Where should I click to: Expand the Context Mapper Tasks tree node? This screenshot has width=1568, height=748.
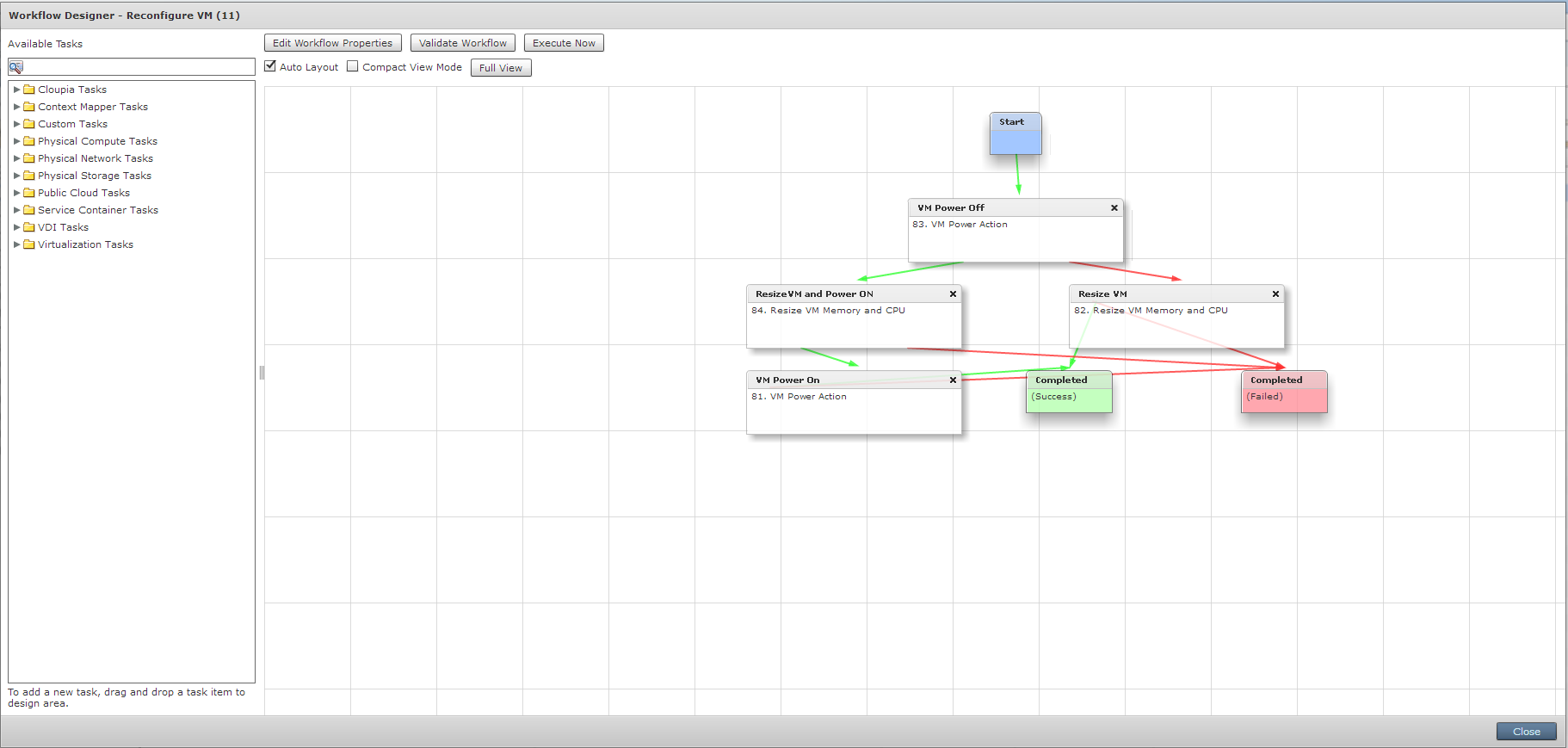tap(16, 107)
